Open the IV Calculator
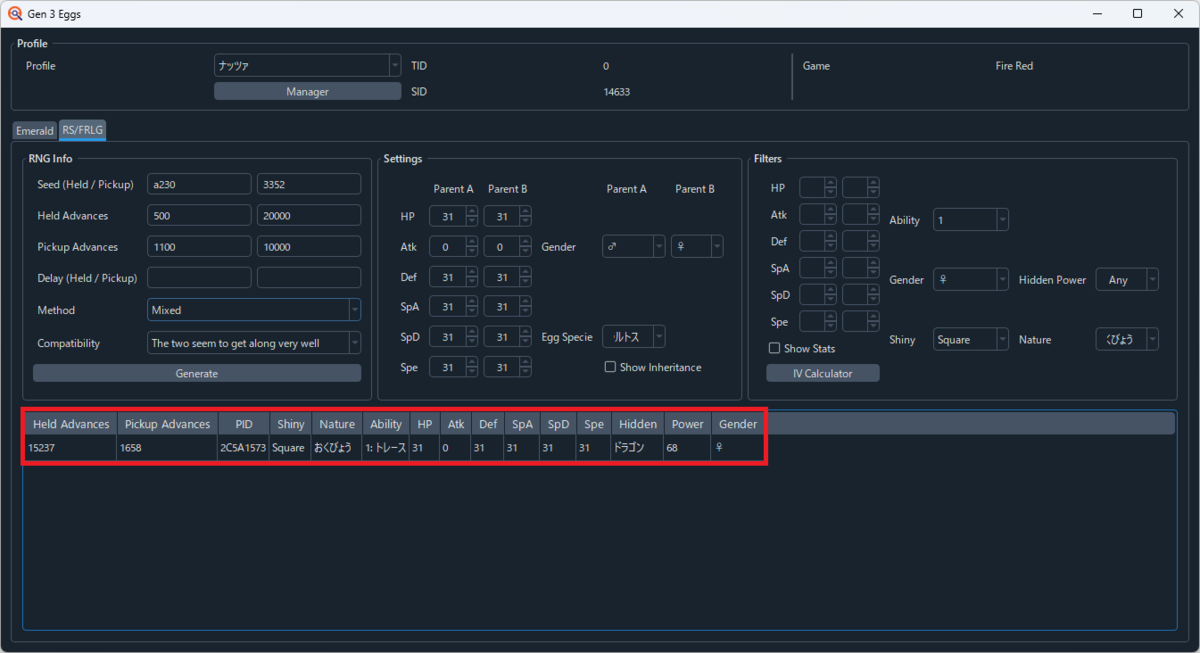Image resolution: width=1200 pixels, height=653 pixels. coord(823,373)
